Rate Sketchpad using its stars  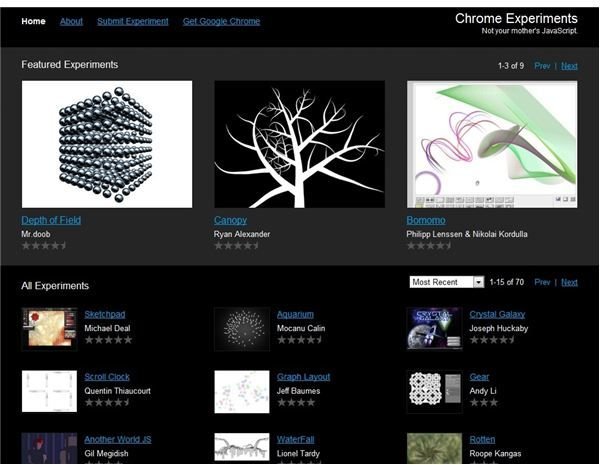pos(108,340)
